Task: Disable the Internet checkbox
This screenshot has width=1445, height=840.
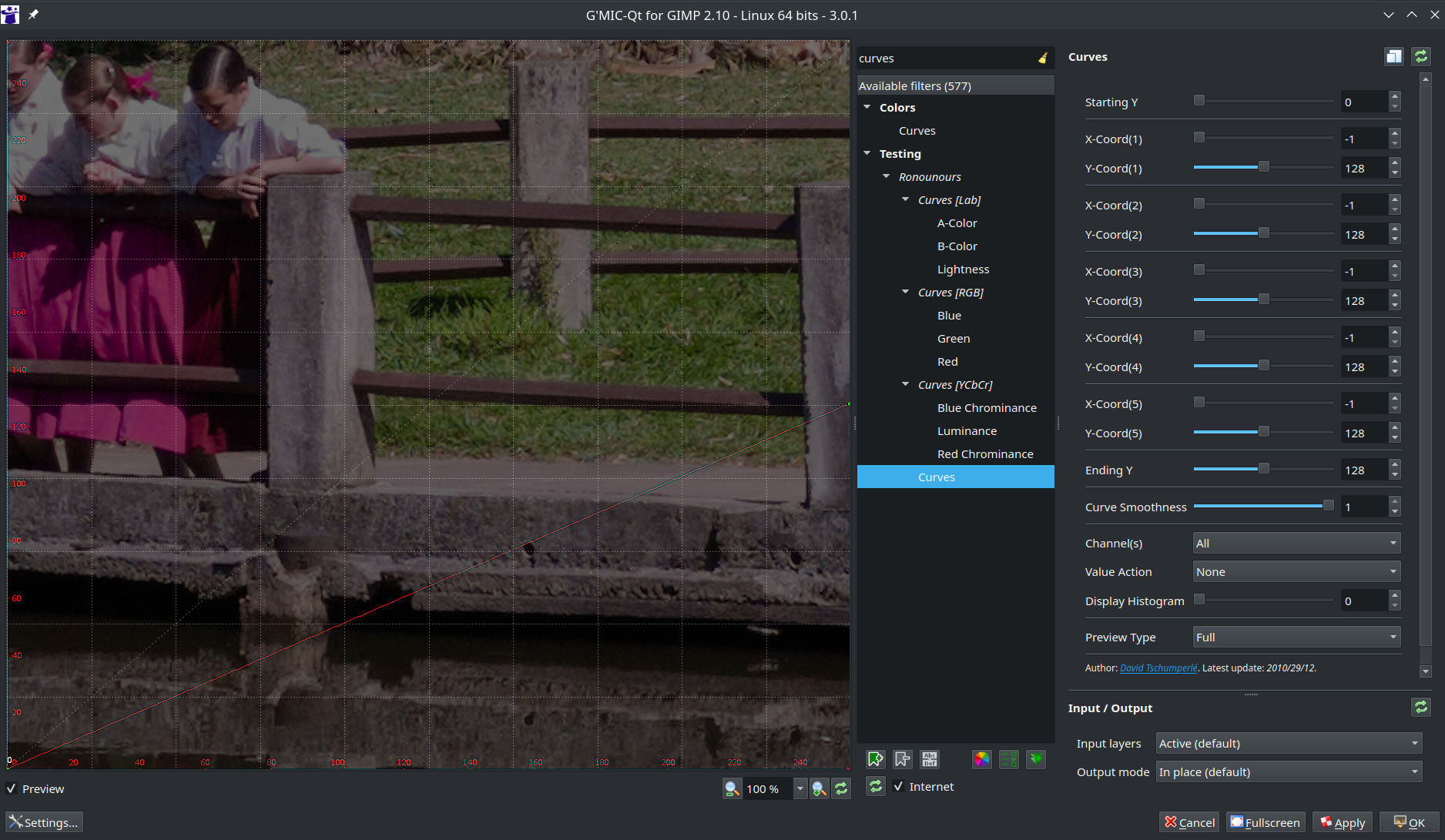Action: click(x=898, y=786)
